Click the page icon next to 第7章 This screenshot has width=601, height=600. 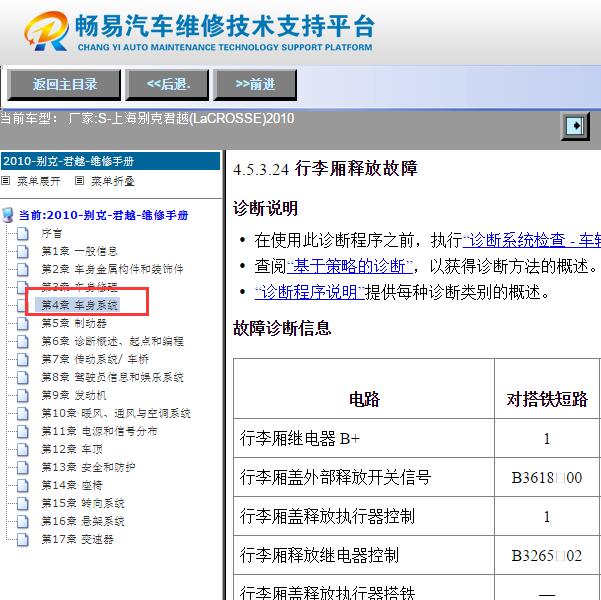click(x=23, y=359)
